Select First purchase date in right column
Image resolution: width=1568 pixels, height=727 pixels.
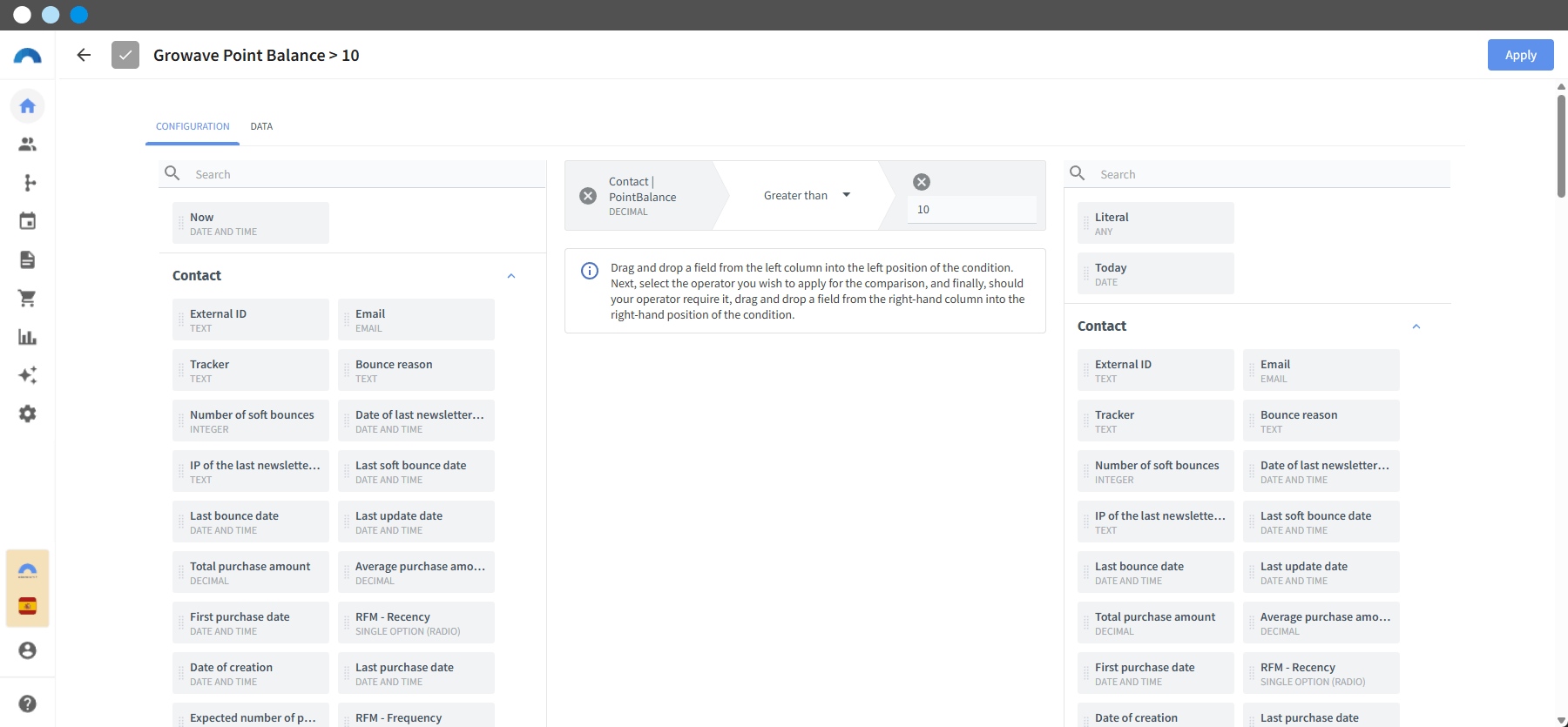click(x=1156, y=673)
